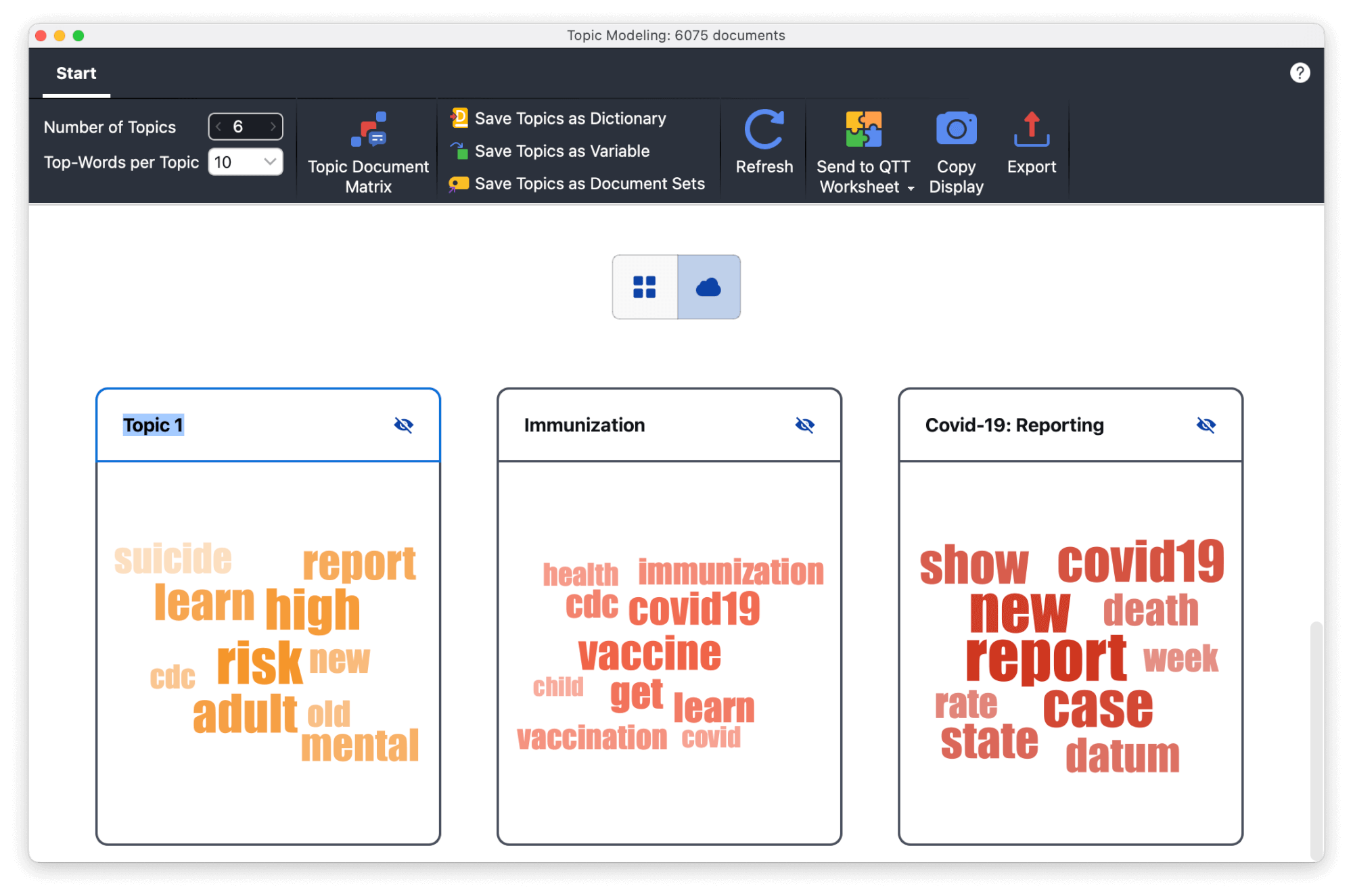This screenshot has height=896, width=1353.
Task: Hide the Immunization topic
Action: 804,425
